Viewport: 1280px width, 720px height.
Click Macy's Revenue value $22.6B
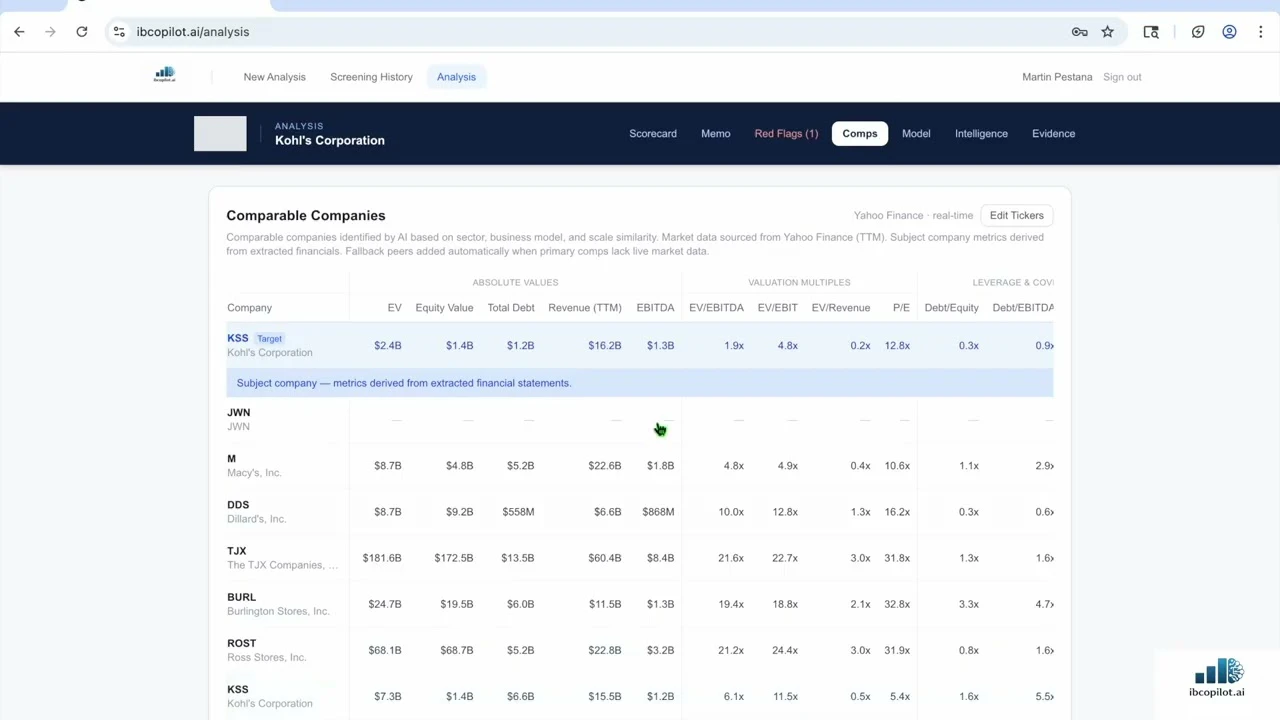(x=605, y=466)
